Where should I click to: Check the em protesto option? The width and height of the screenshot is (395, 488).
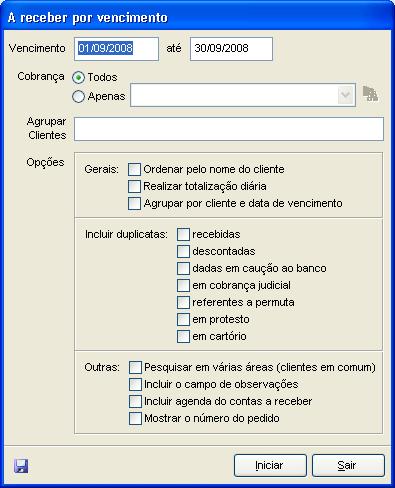(183, 319)
